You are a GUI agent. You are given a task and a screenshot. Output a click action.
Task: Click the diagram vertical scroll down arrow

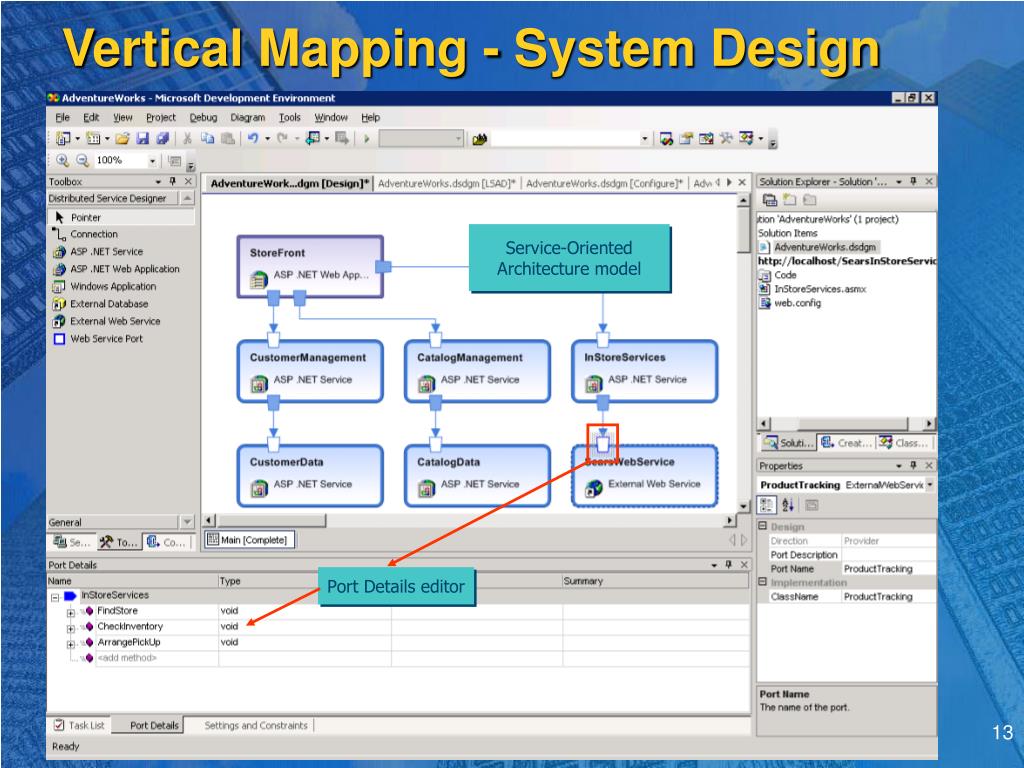744,507
